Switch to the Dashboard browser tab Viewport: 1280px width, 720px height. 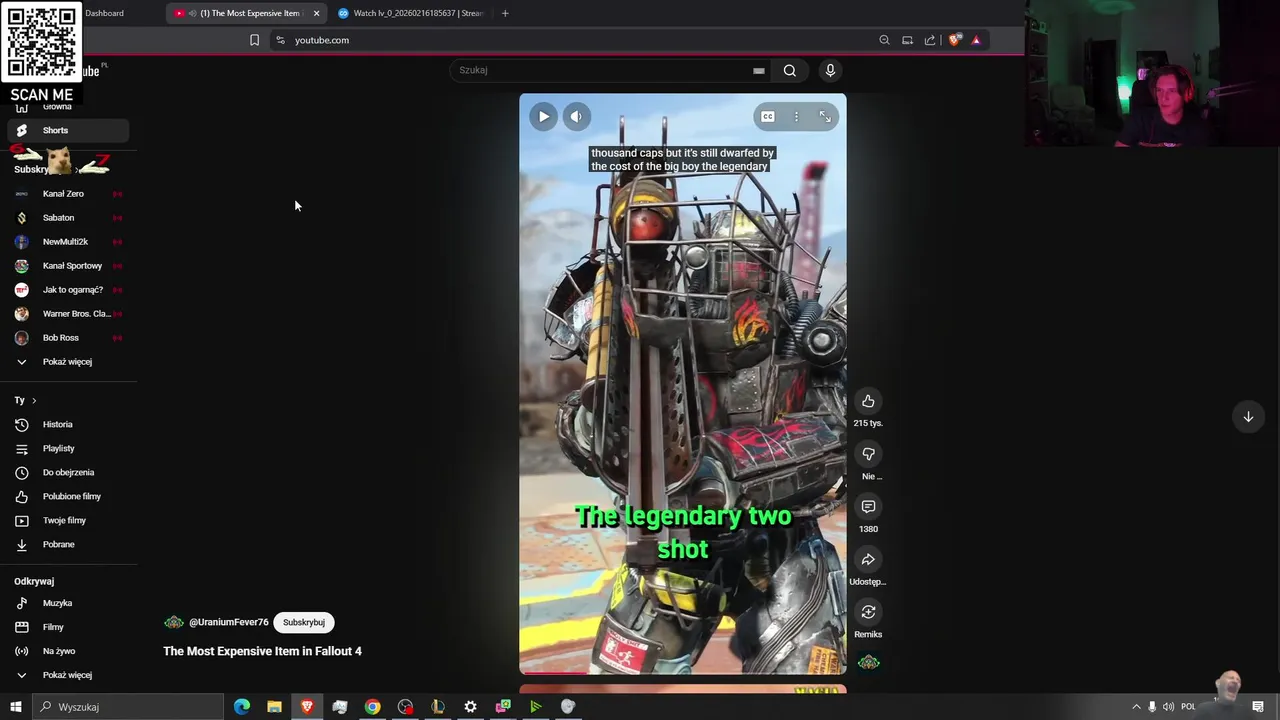click(104, 13)
